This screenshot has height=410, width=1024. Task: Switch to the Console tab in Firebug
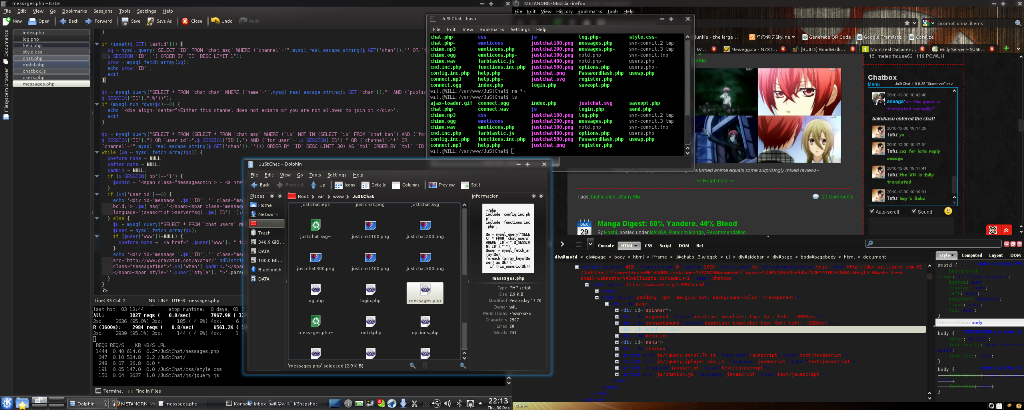(605, 245)
